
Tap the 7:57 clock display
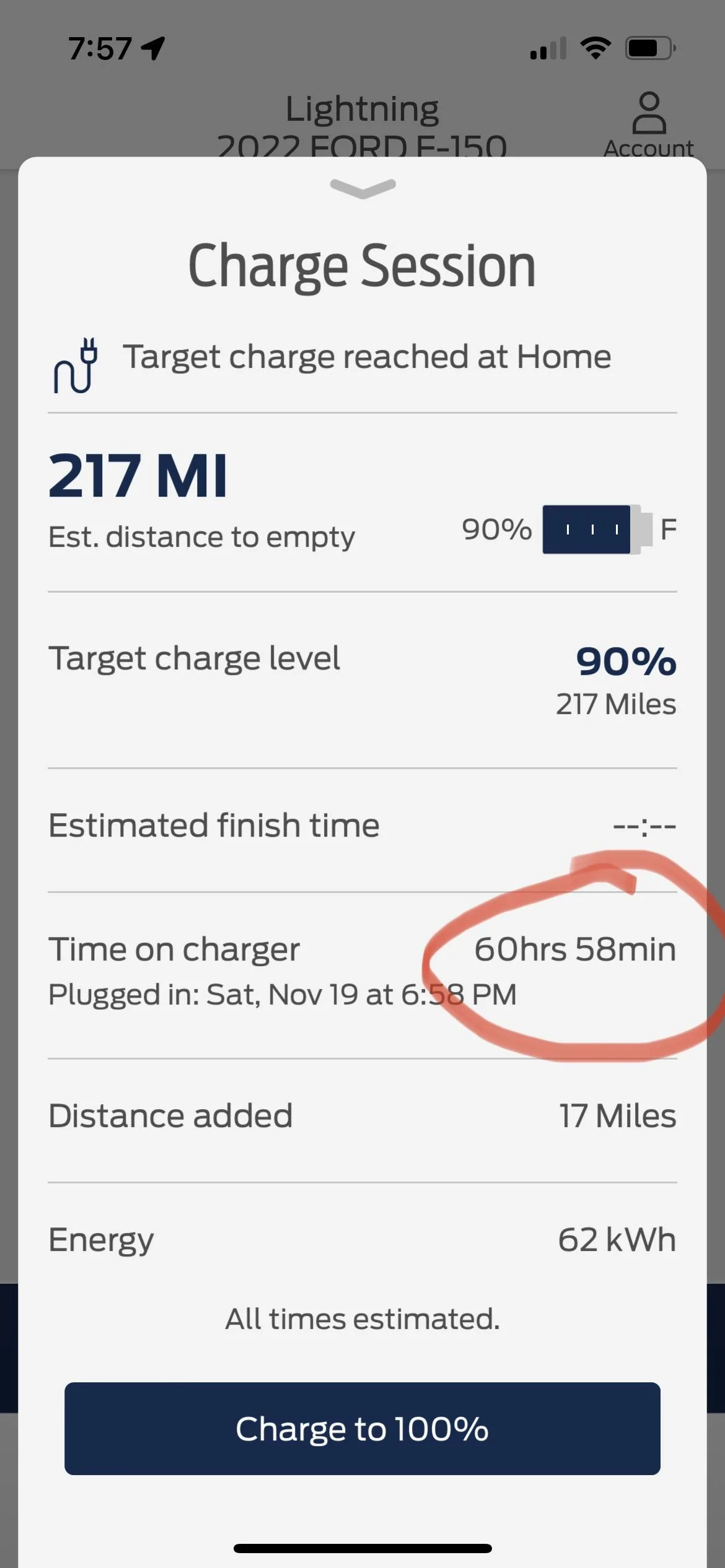tap(99, 48)
